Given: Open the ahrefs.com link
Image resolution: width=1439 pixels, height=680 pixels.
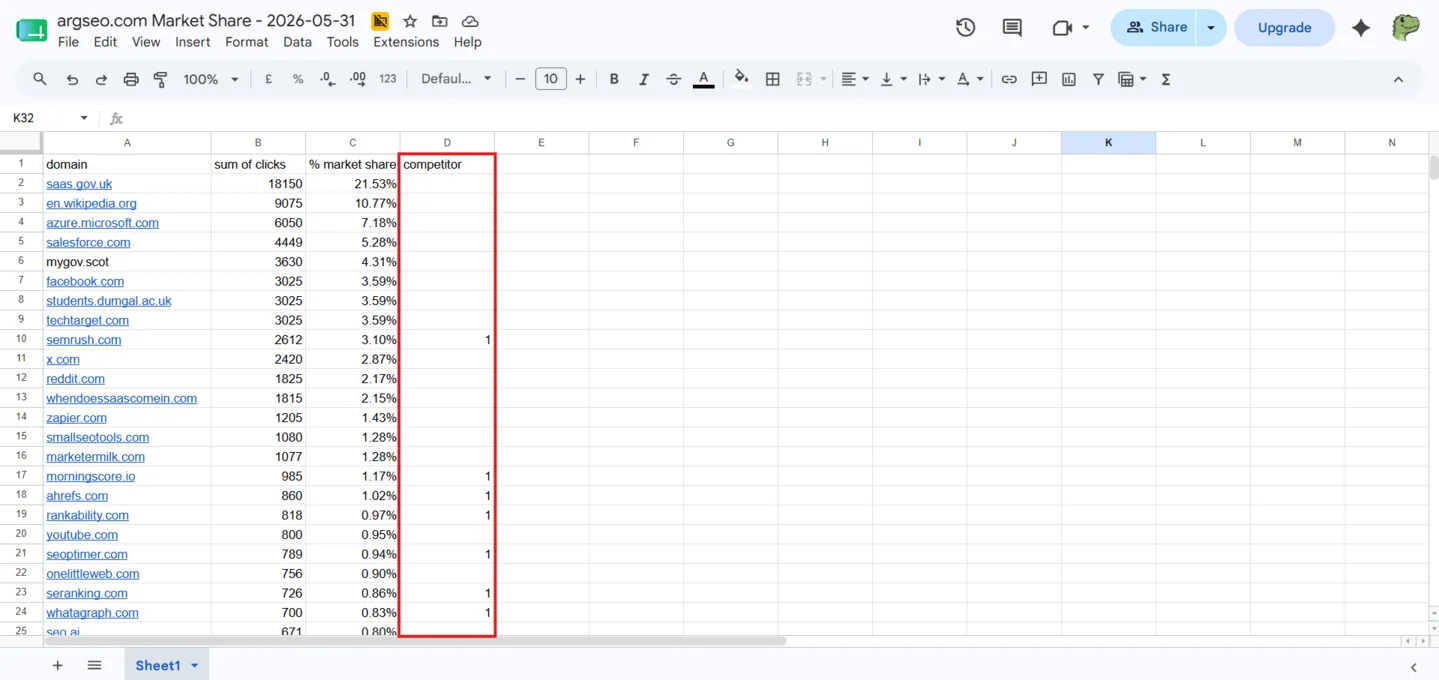Looking at the screenshot, I should tap(77, 496).
